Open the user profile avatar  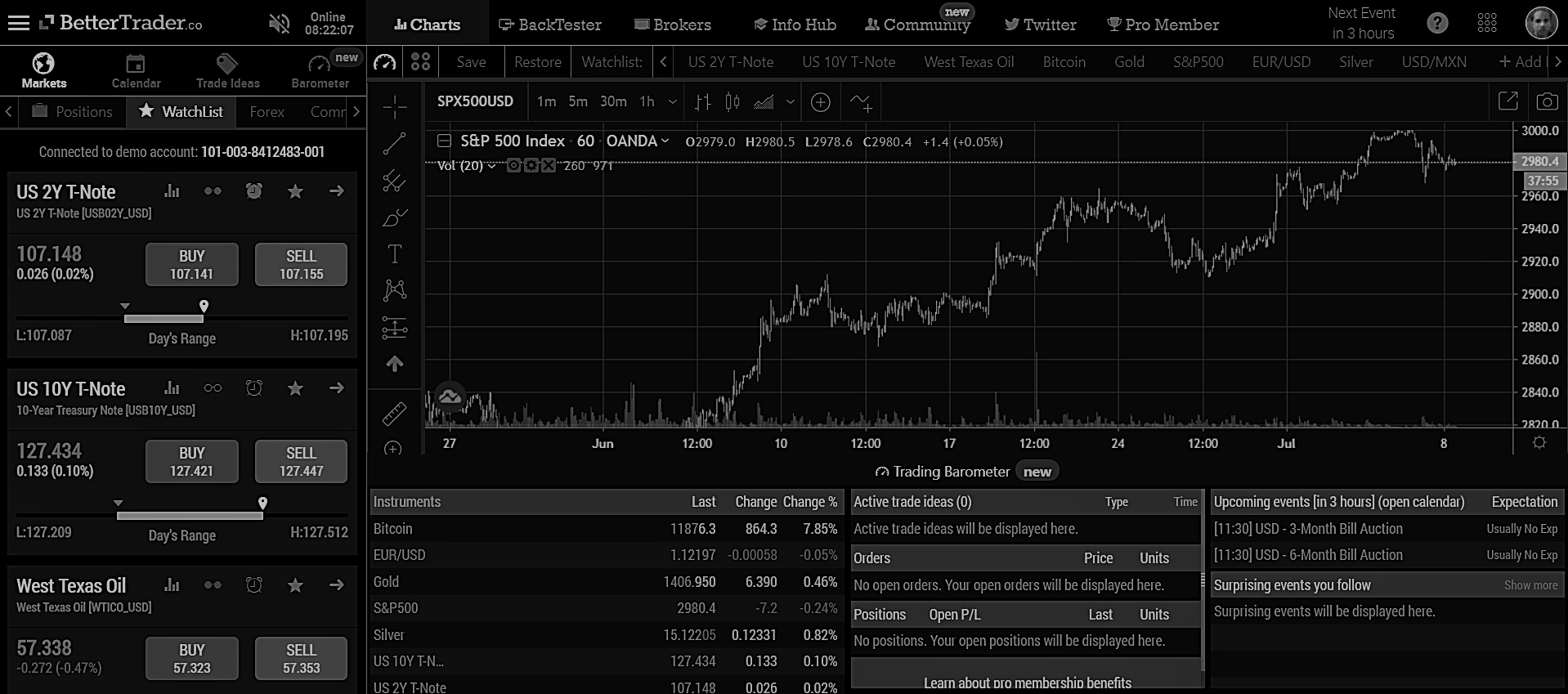(x=1541, y=23)
